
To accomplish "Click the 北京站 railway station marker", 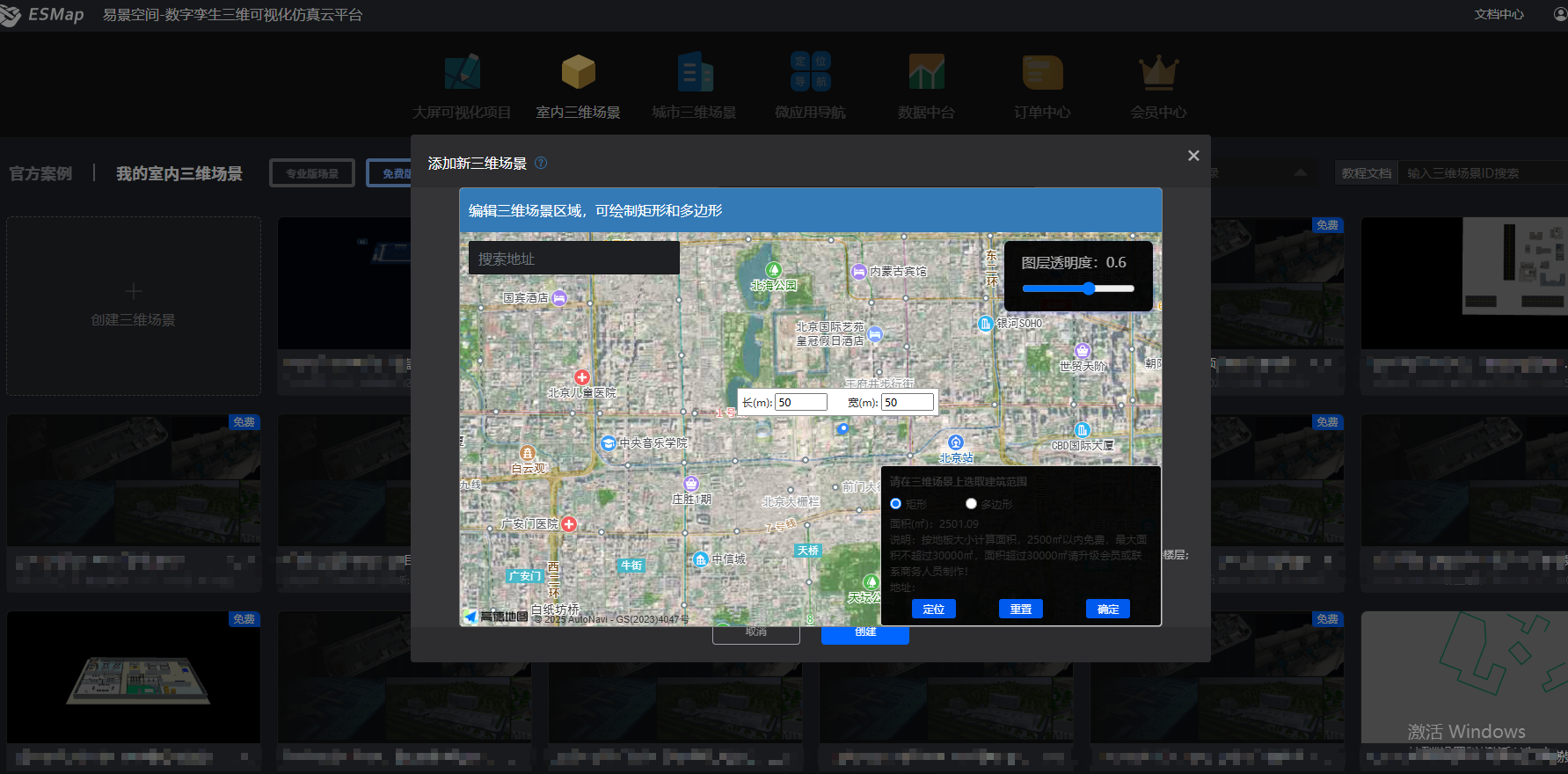I will click(x=956, y=442).
